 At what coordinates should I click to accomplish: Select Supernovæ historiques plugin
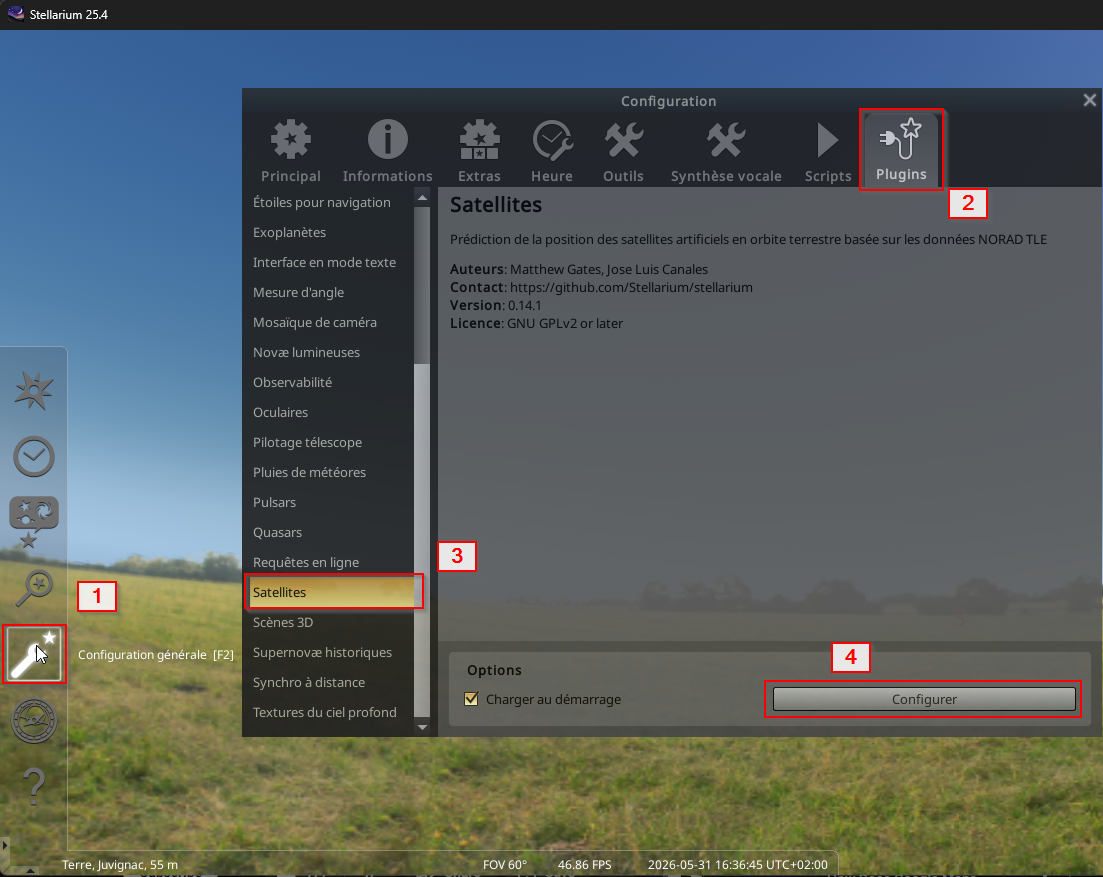329,653
